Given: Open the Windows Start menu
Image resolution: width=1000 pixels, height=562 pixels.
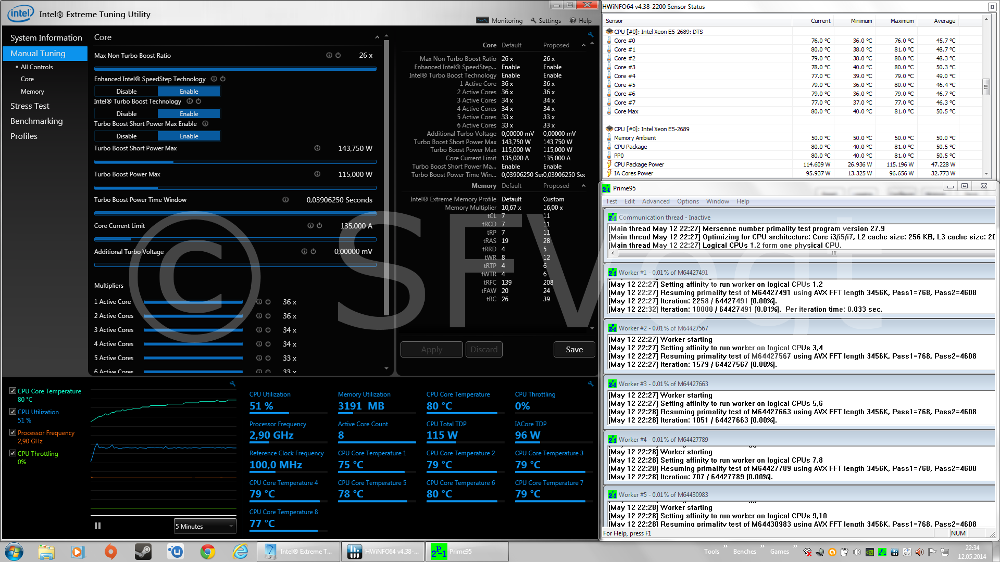Looking at the screenshot, I should point(14,551).
